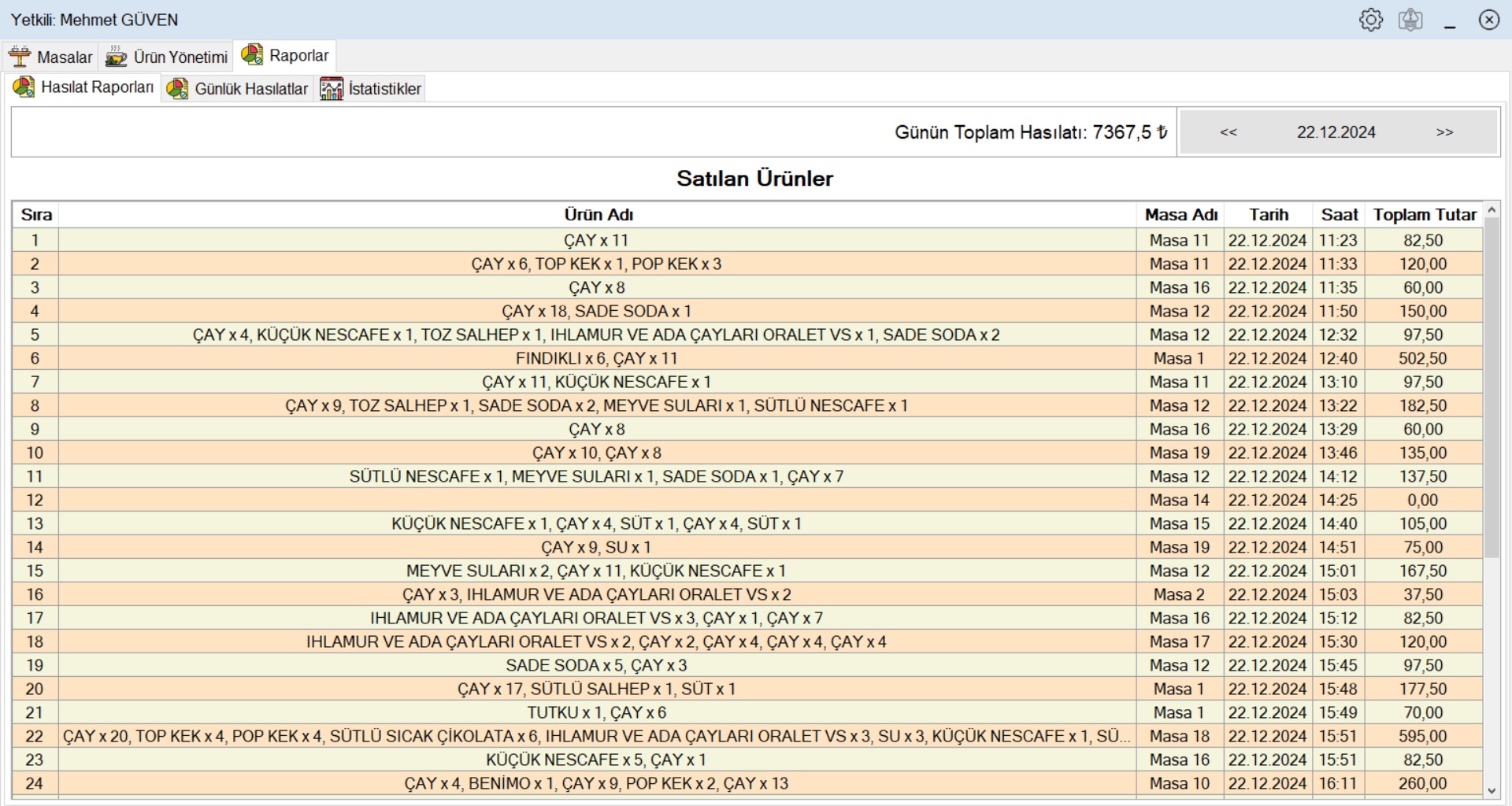Click the Günlük Hasılatlar chart icon
The height and width of the screenshot is (806, 1512).
(177, 89)
